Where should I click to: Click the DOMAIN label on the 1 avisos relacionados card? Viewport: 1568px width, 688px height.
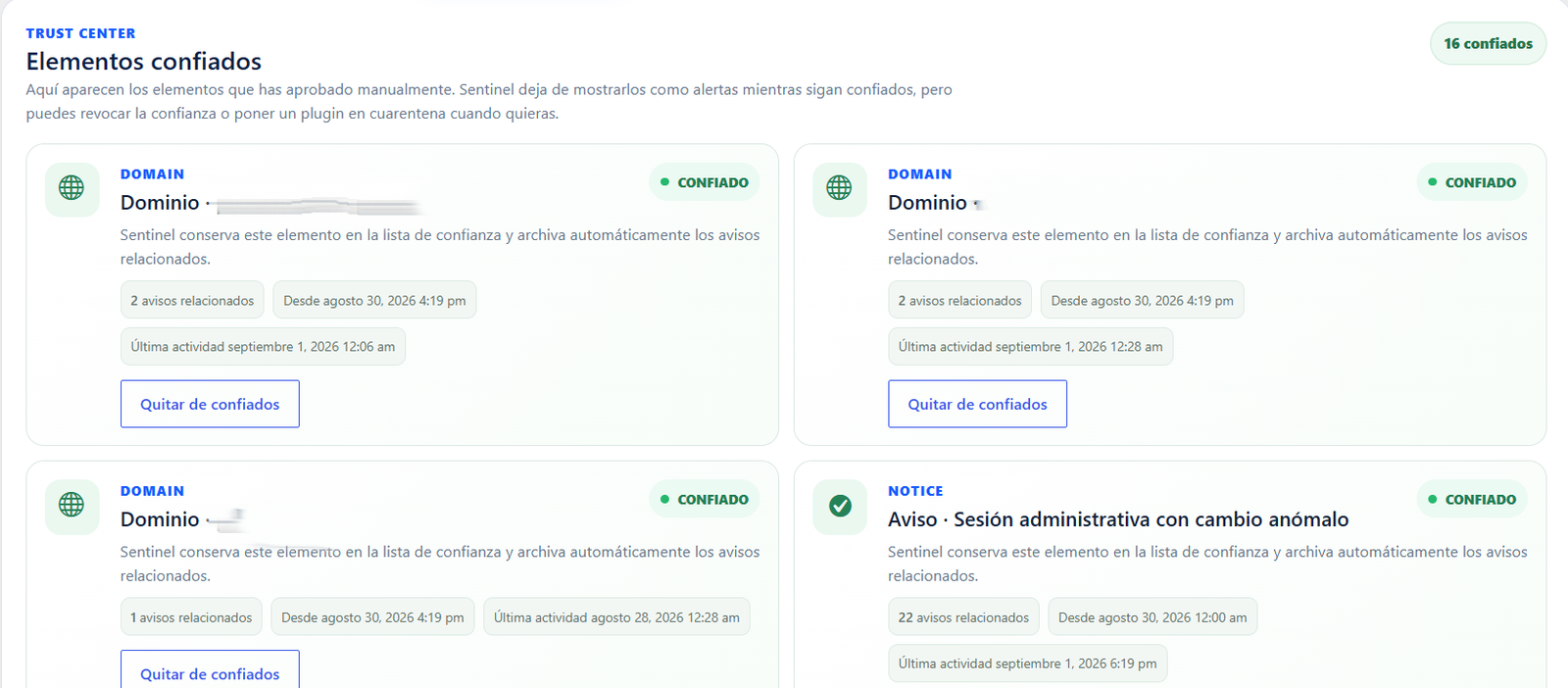[152, 491]
